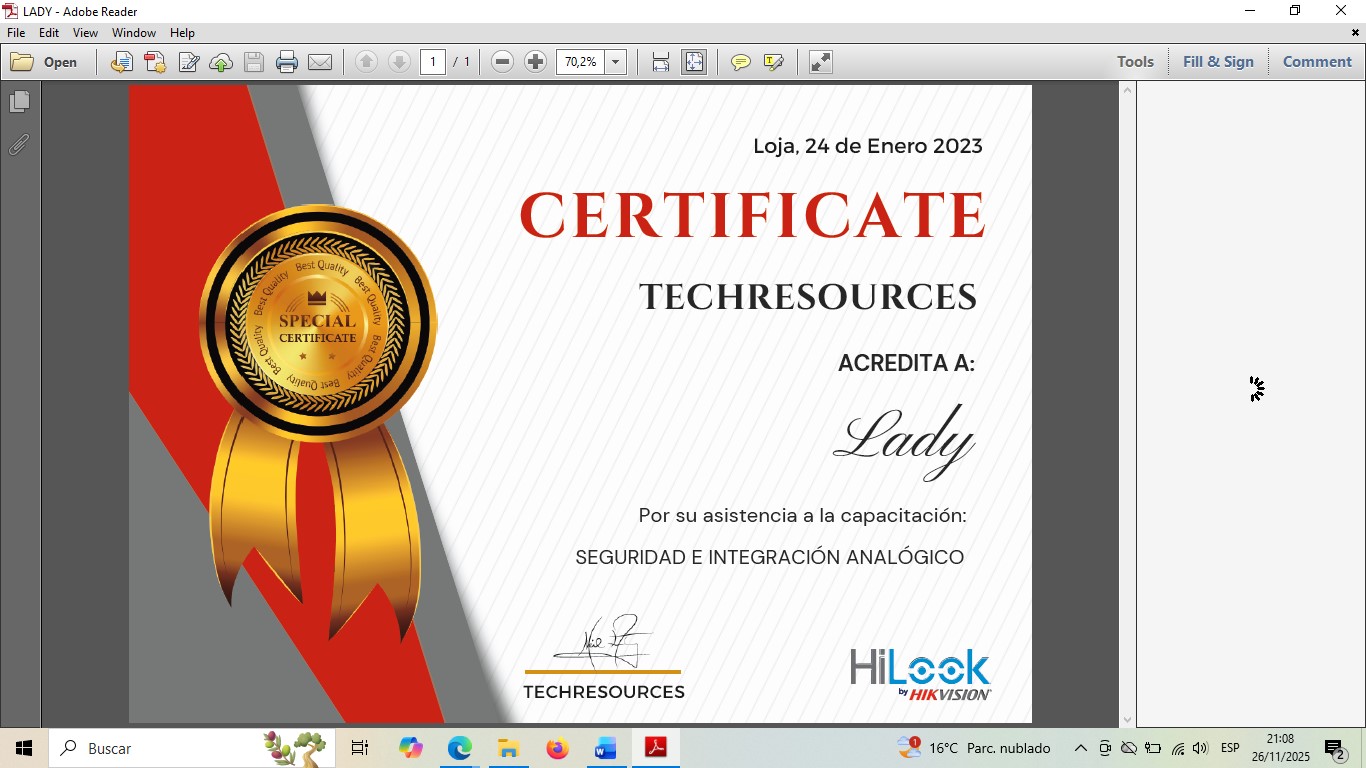Image resolution: width=1366 pixels, height=768 pixels.
Task: Click the zoom in plus button
Action: (x=535, y=62)
